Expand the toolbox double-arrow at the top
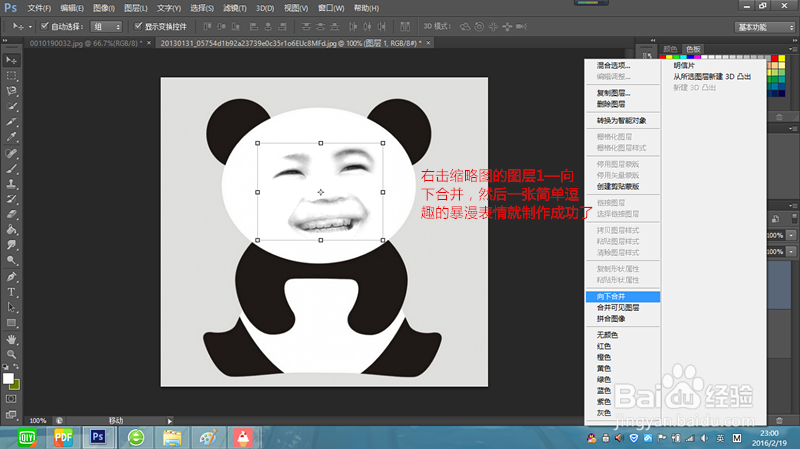This screenshot has height=449, width=800. pos(5,40)
